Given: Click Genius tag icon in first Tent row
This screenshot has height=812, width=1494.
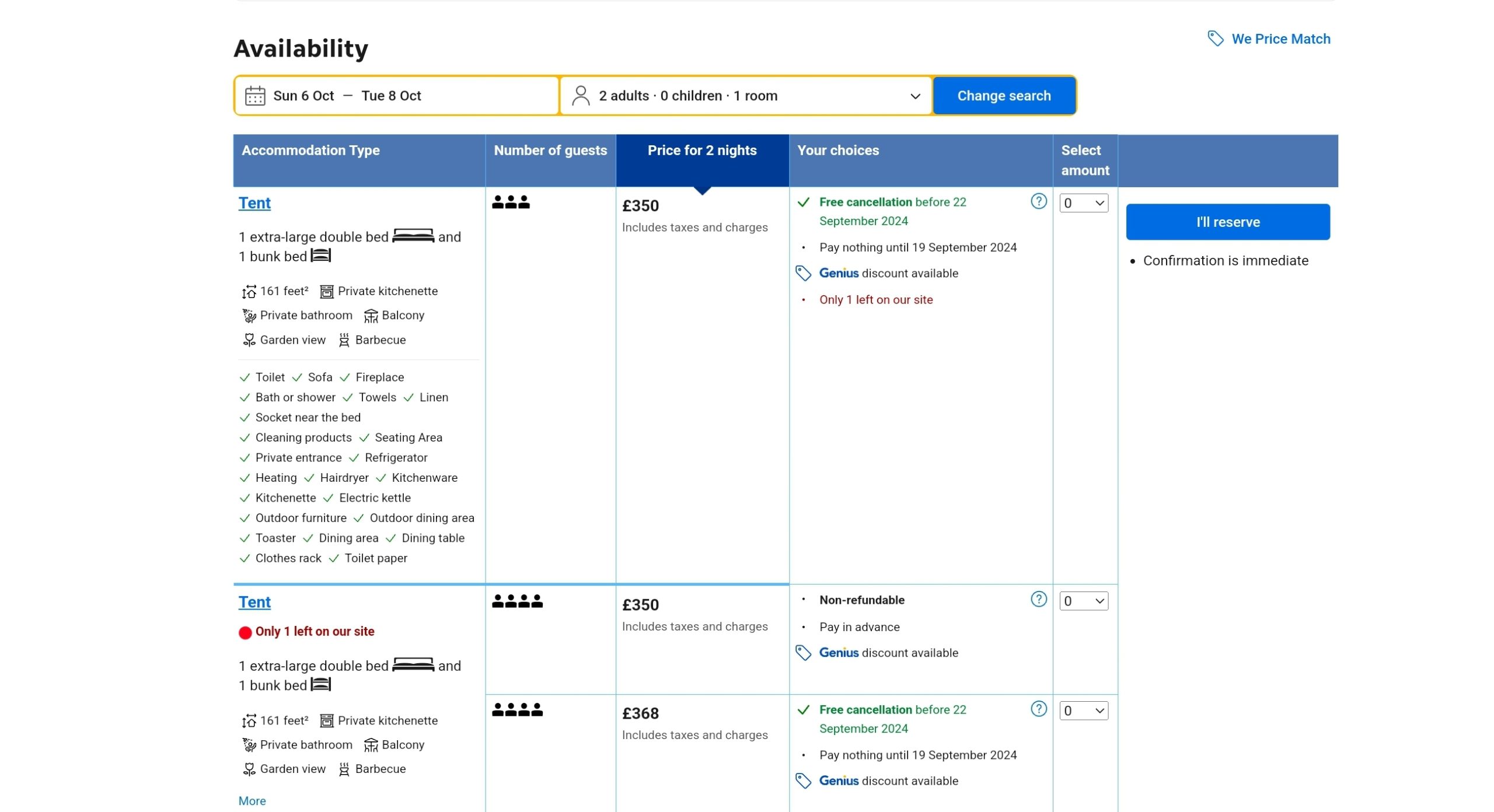Looking at the screenshot, I should (804, 273).
